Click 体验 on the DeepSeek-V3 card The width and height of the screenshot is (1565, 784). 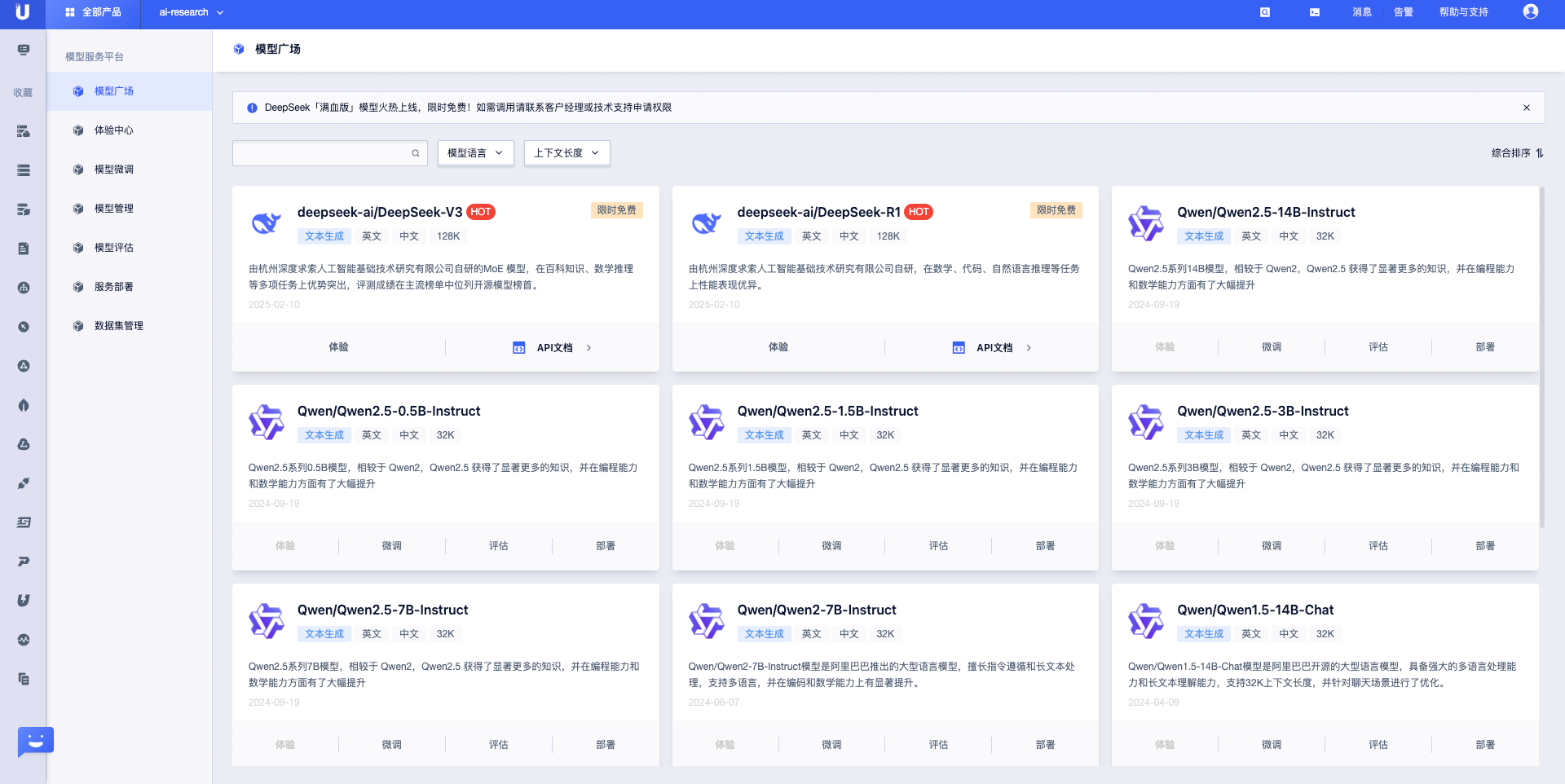point(338,347)
